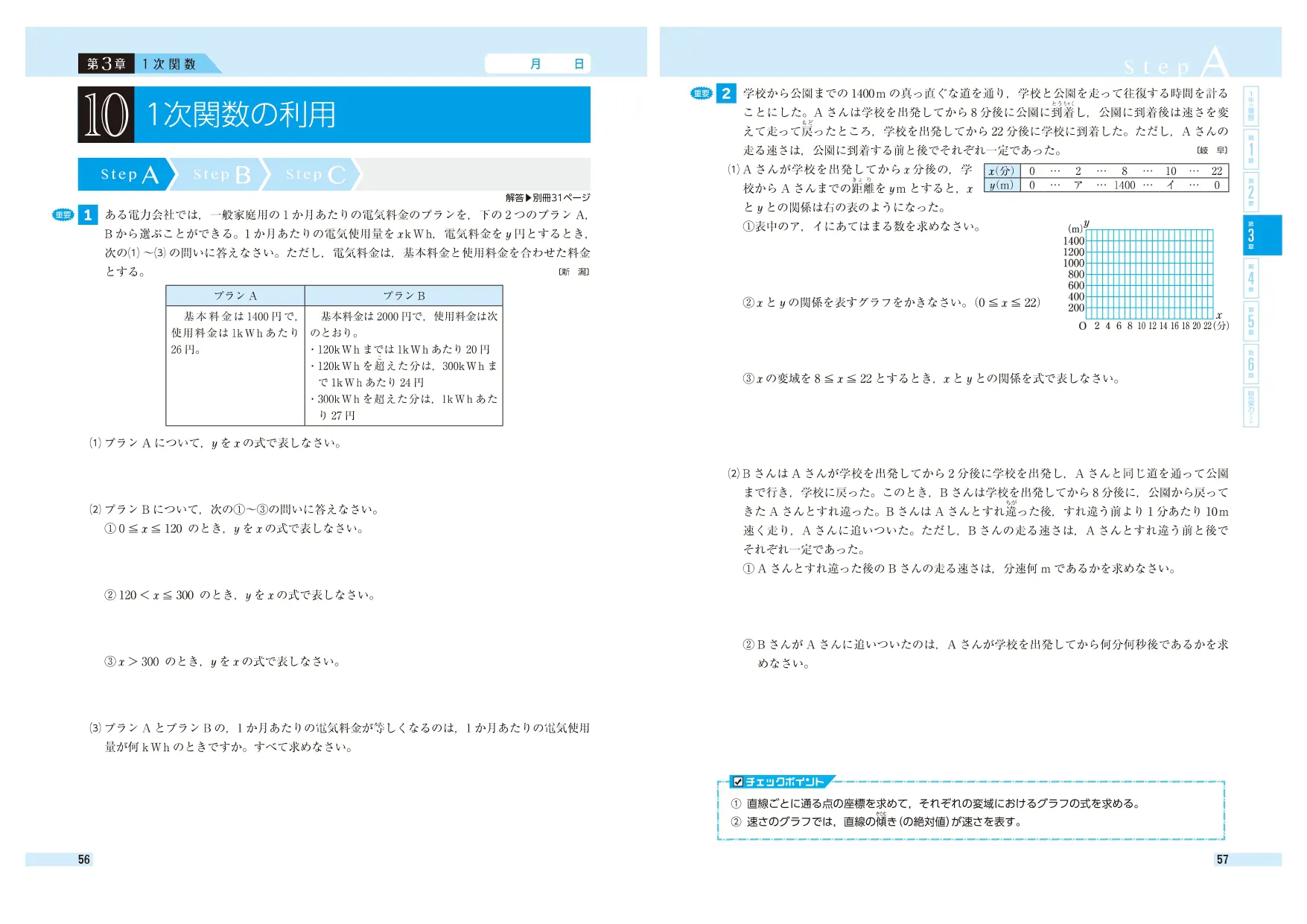Click question (3) about equal monthly charges

[340, 737]
